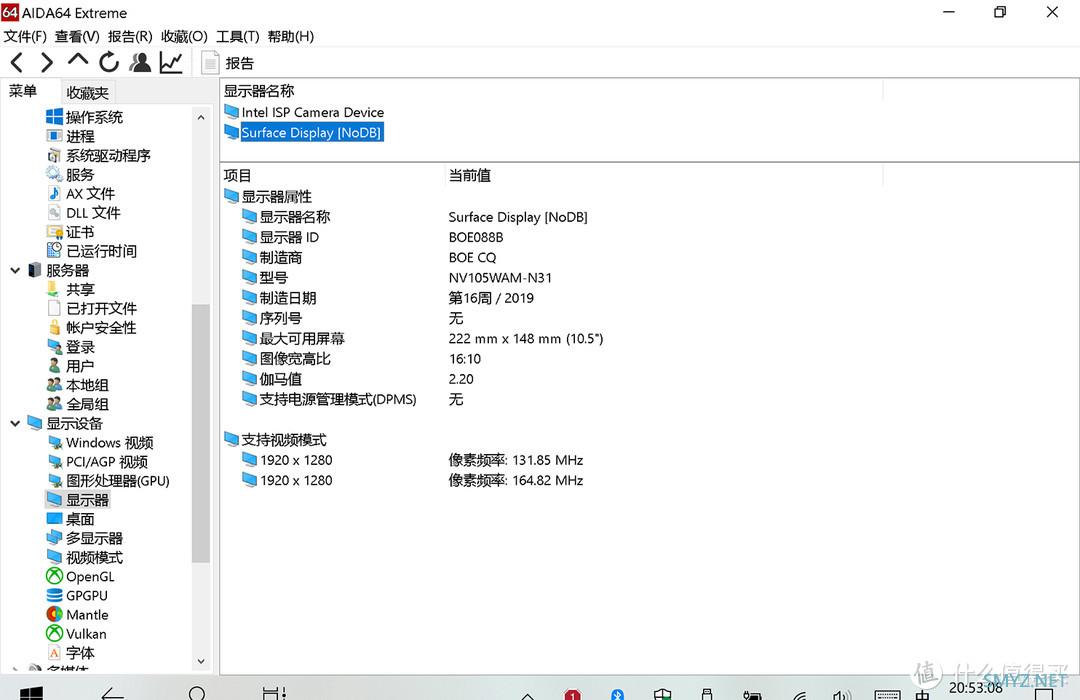The height and width of the screenshot is (700, 1080).
Task: Collapse the 显示设备 tree node
Action: tap(14, 423)
